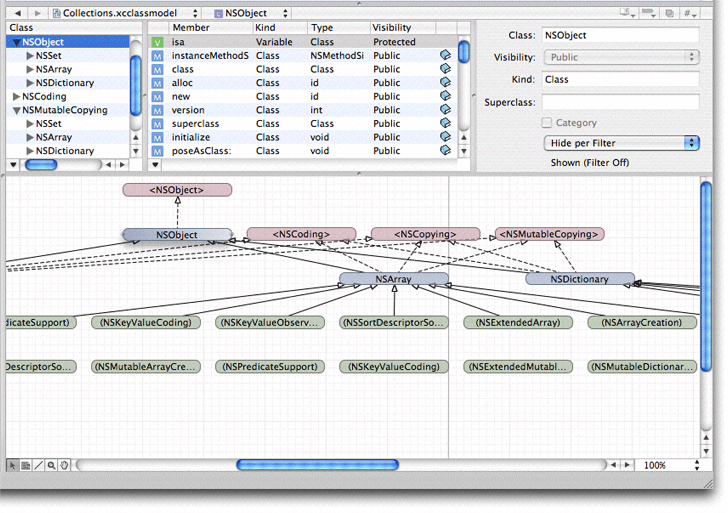
Task: Select the line drawing tool
Action: (x=39, y=465)
